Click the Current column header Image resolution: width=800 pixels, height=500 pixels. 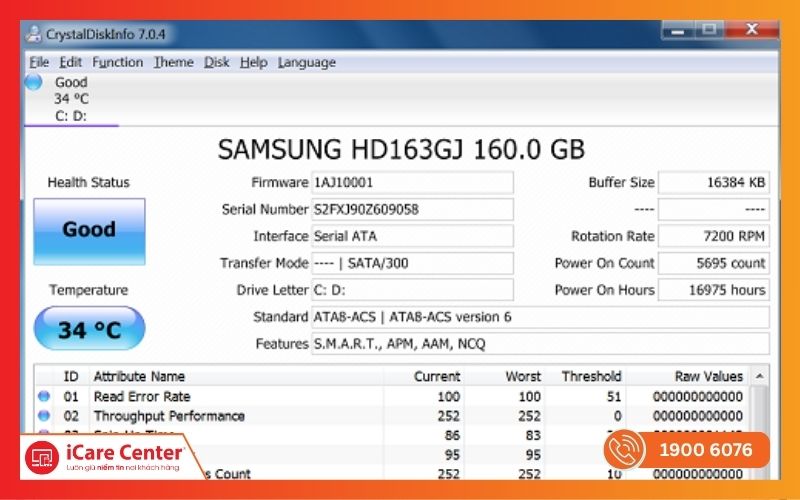(424, 377)
